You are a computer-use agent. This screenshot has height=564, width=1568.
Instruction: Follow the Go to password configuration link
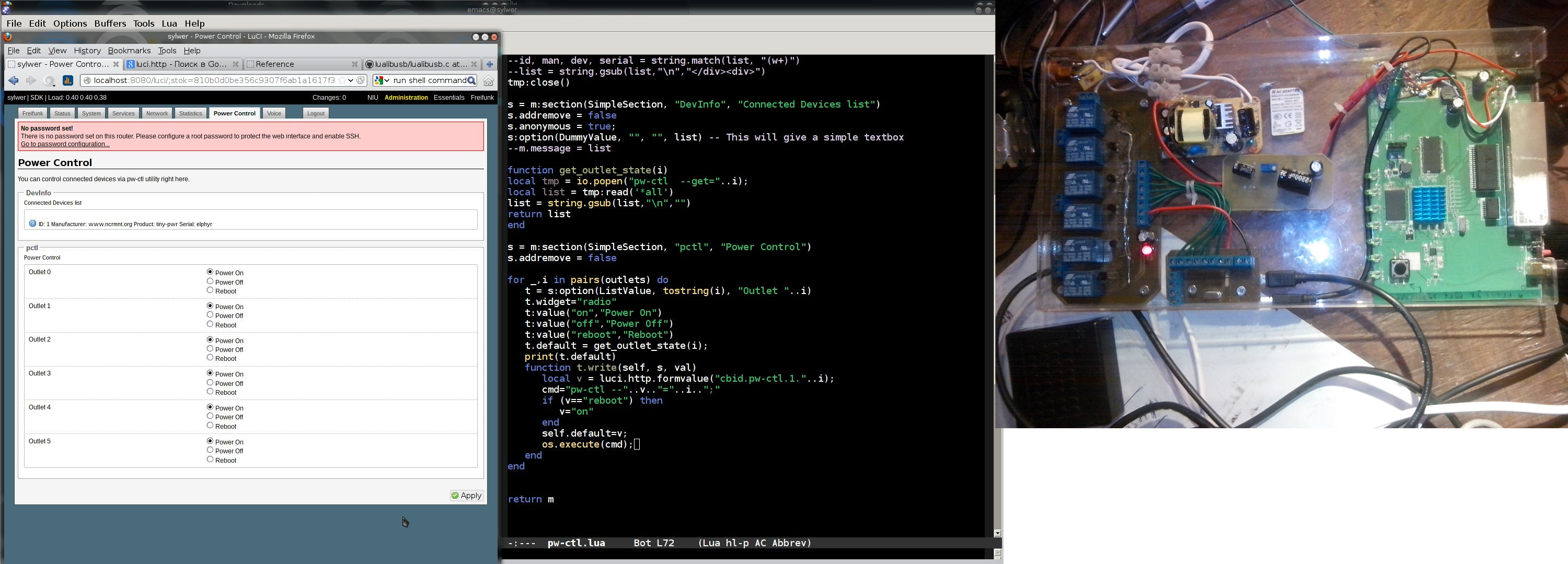[65, 144]
